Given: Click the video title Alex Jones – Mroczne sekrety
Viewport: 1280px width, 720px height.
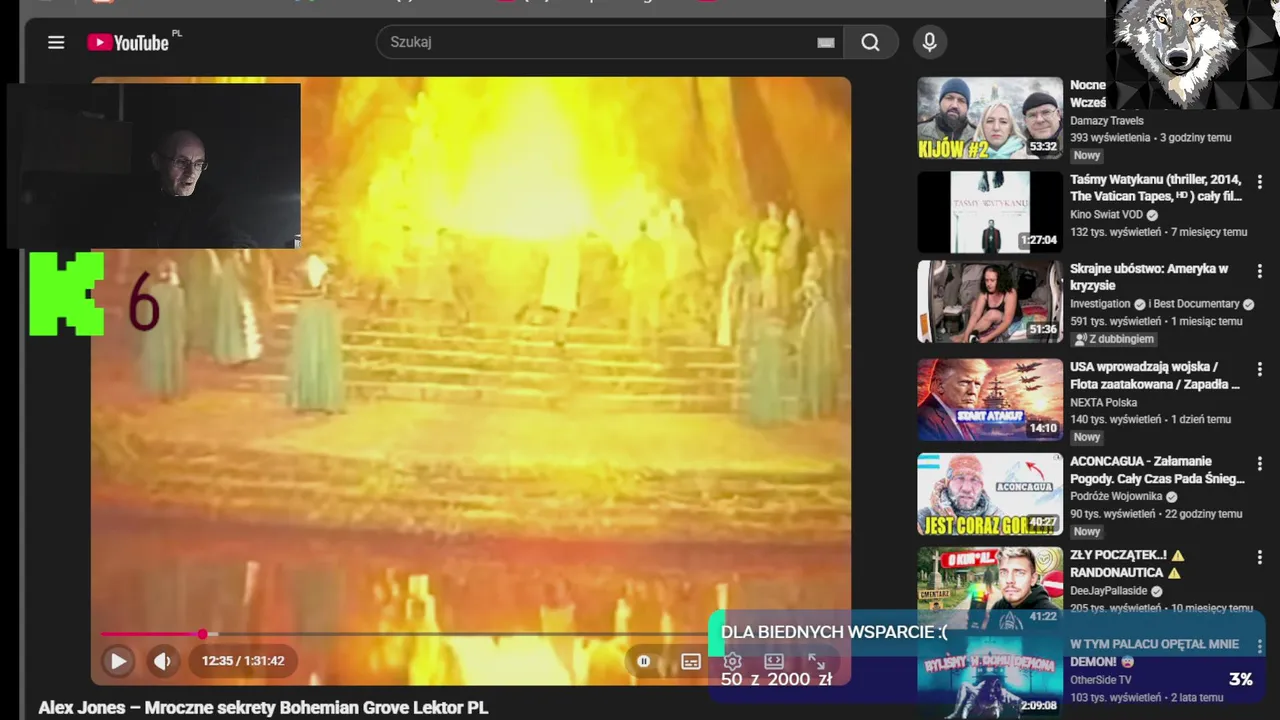Looking at the screenshot, I should [263, 708].
